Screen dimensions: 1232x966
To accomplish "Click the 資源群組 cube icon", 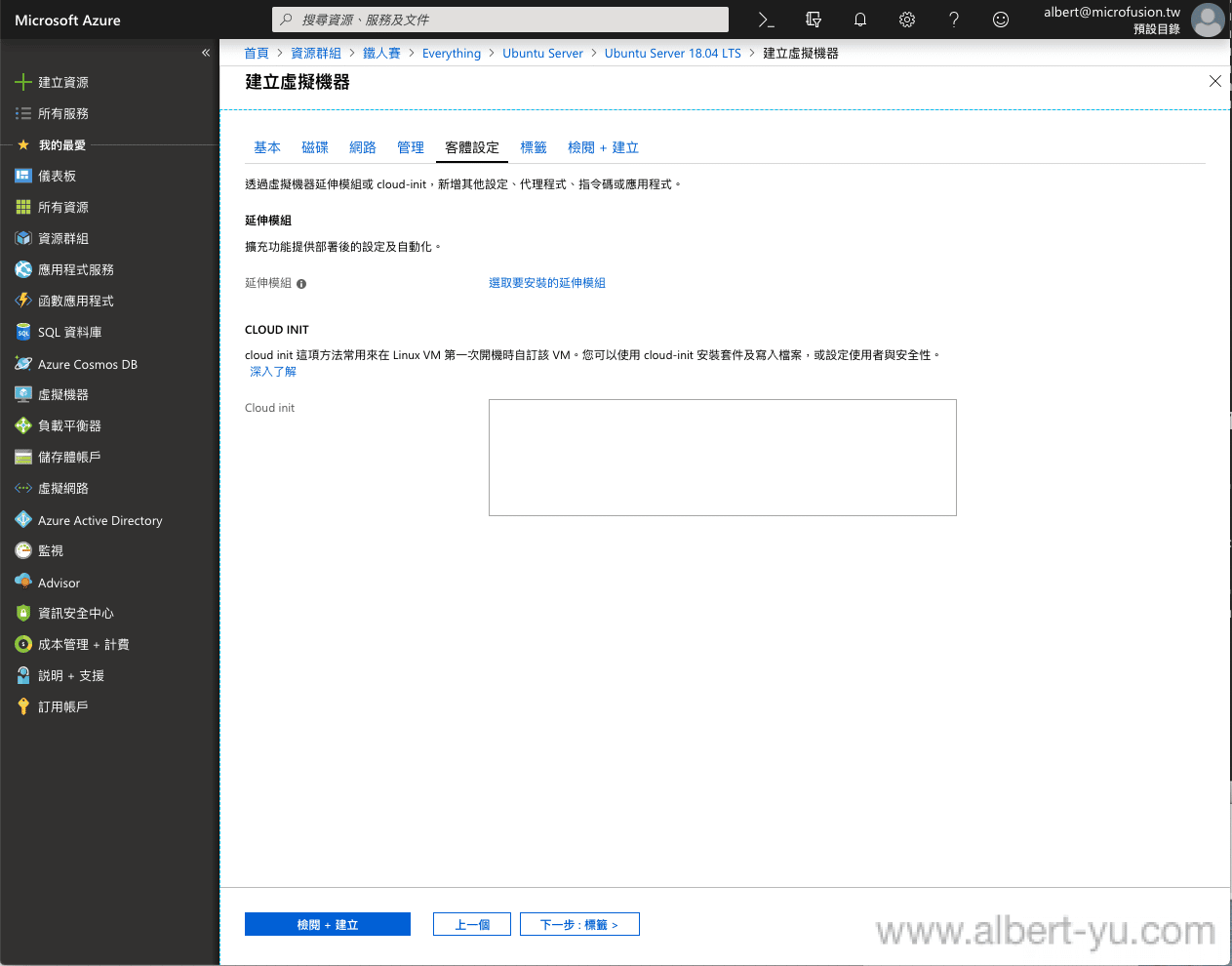I will 23,239.
